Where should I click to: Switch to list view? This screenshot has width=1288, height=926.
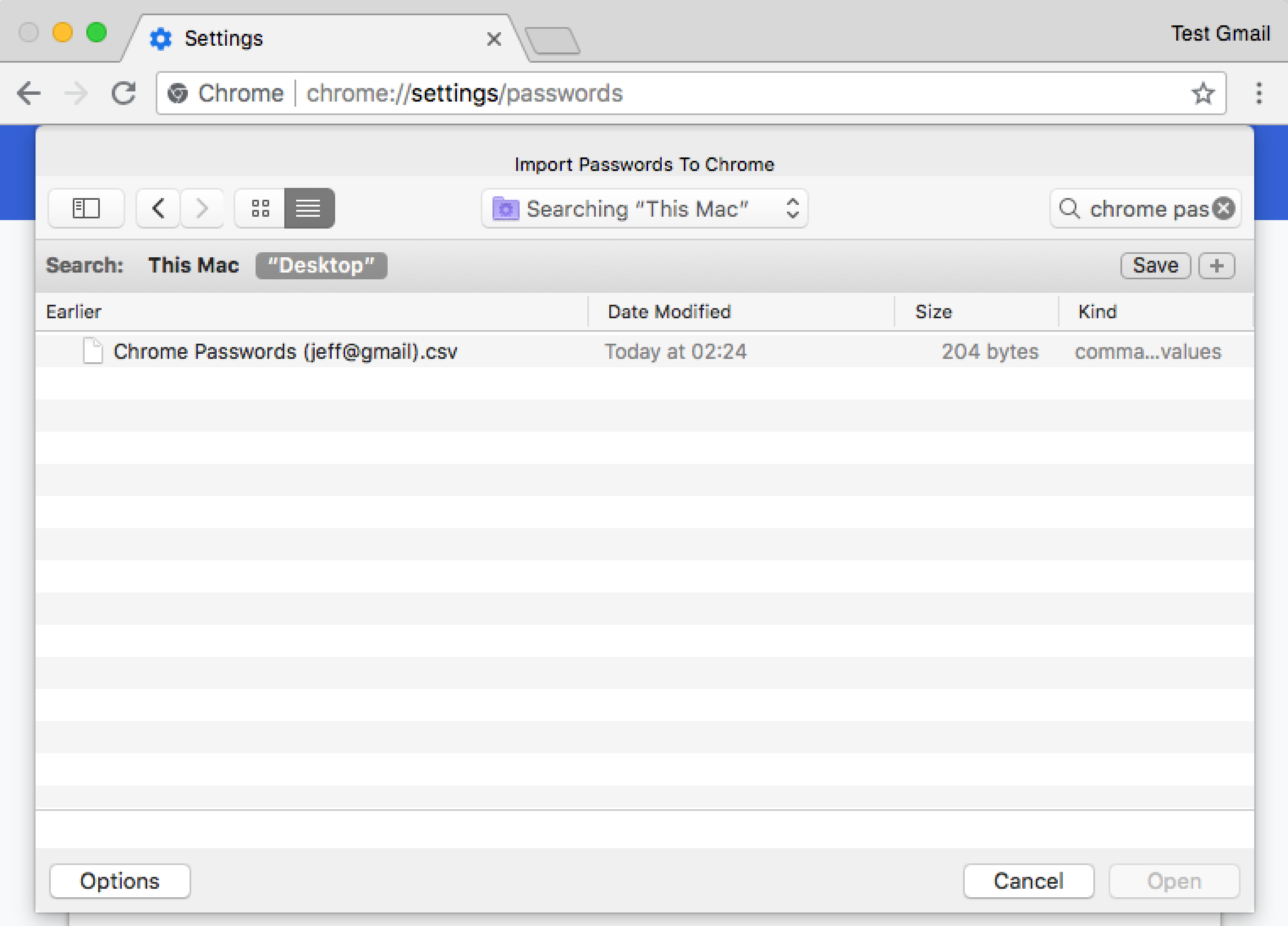[309, 208]
